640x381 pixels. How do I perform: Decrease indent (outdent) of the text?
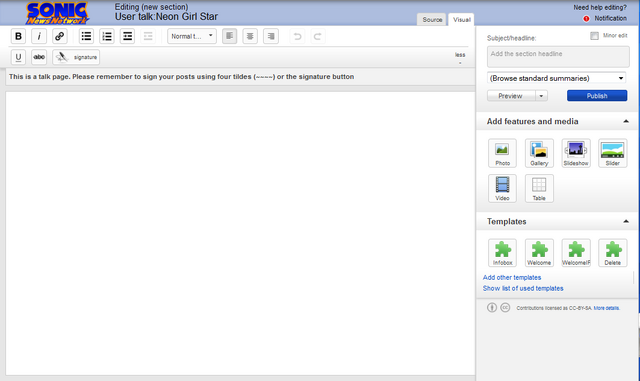[148, 36]
